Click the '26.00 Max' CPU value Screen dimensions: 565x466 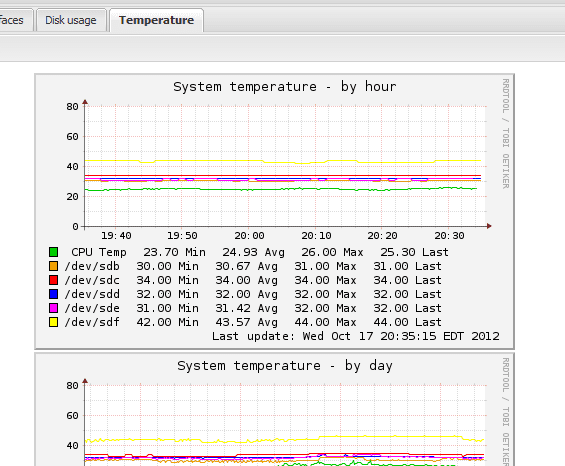tap(332, 252)
